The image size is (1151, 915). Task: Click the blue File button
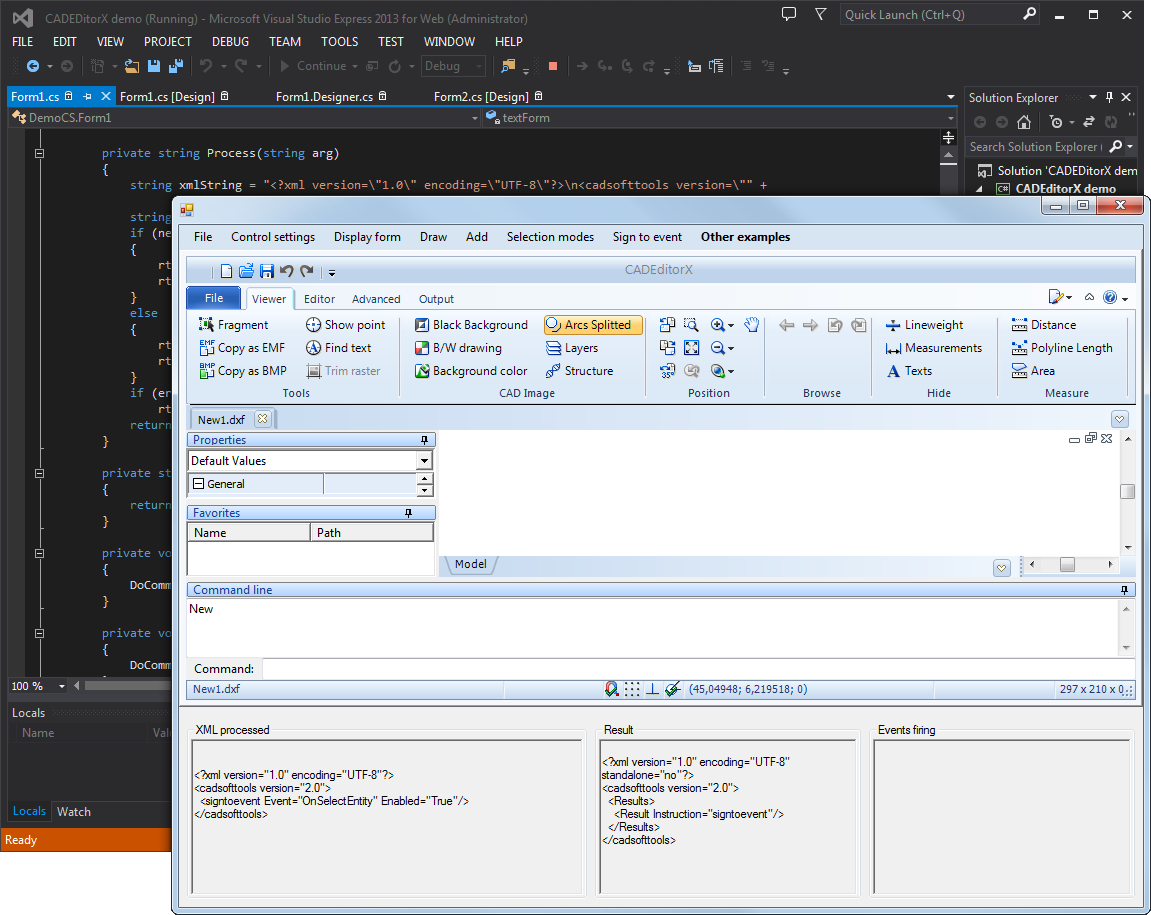coord(214,298)
